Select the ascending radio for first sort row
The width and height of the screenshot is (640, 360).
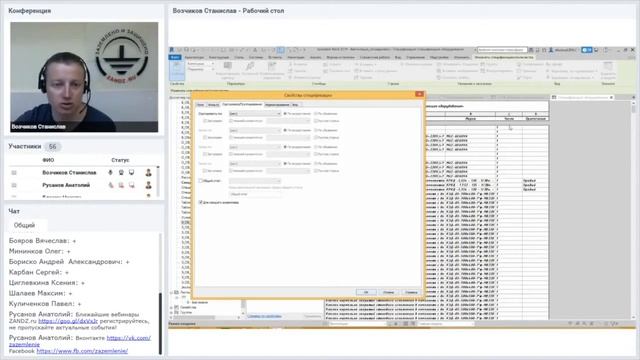coord(285,113)
